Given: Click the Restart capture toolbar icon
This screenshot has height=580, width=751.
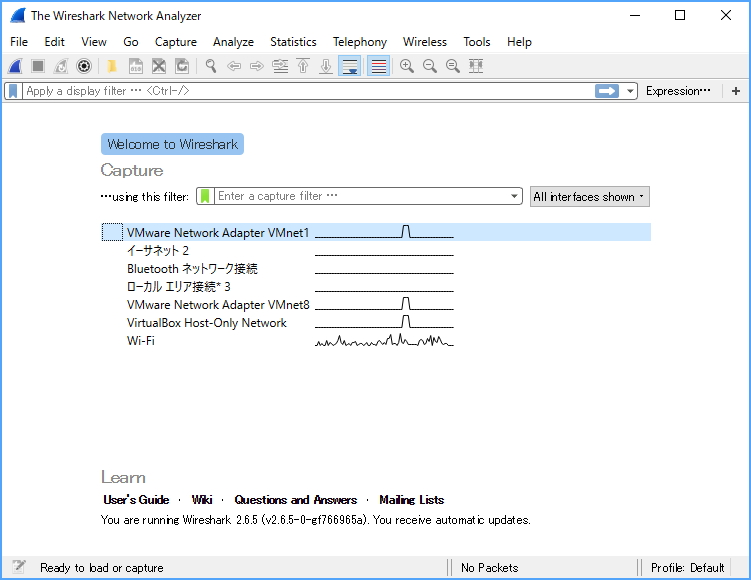Looking at the screenshot, I should [61, 66].
